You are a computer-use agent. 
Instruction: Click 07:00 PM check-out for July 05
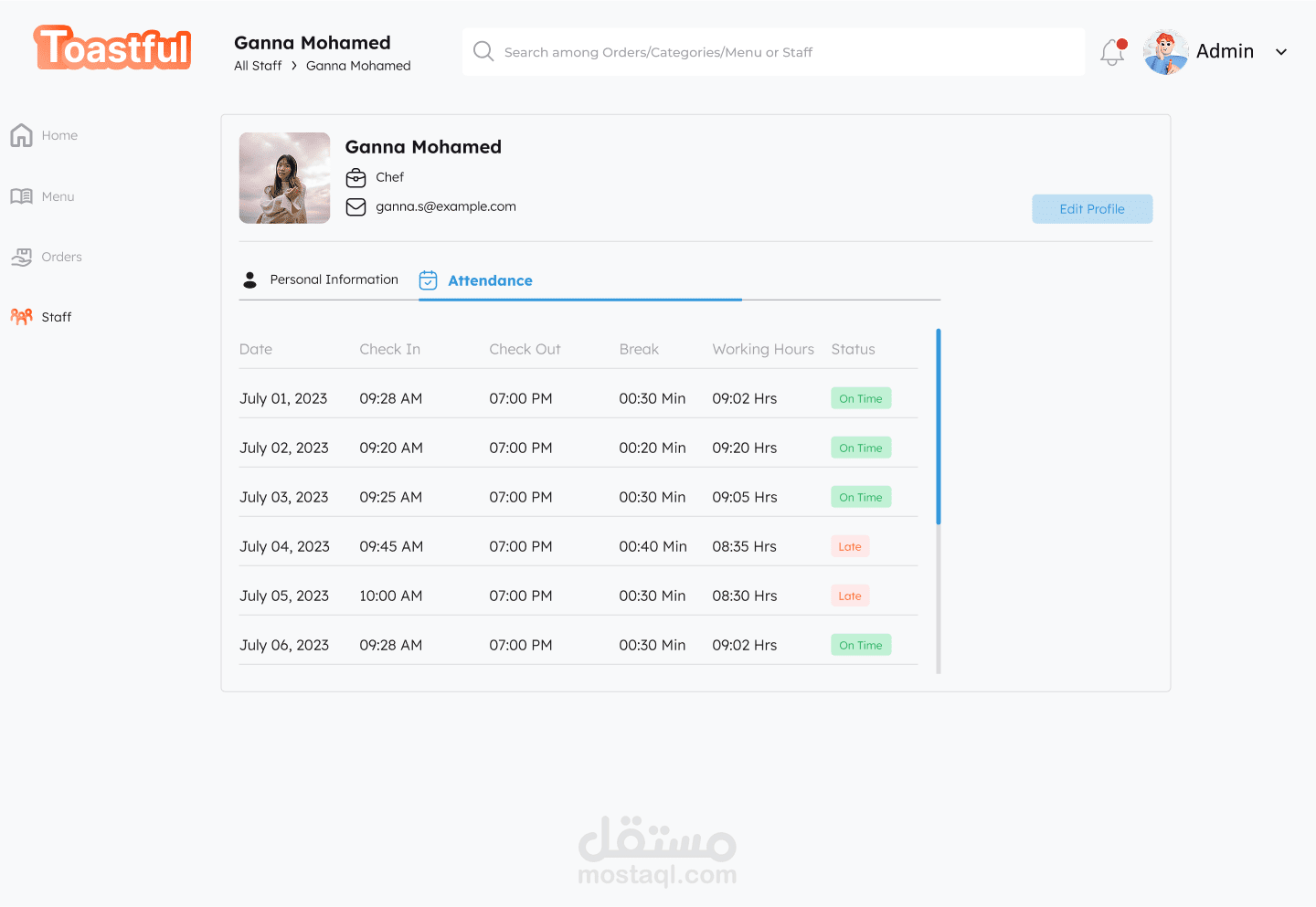521,596
